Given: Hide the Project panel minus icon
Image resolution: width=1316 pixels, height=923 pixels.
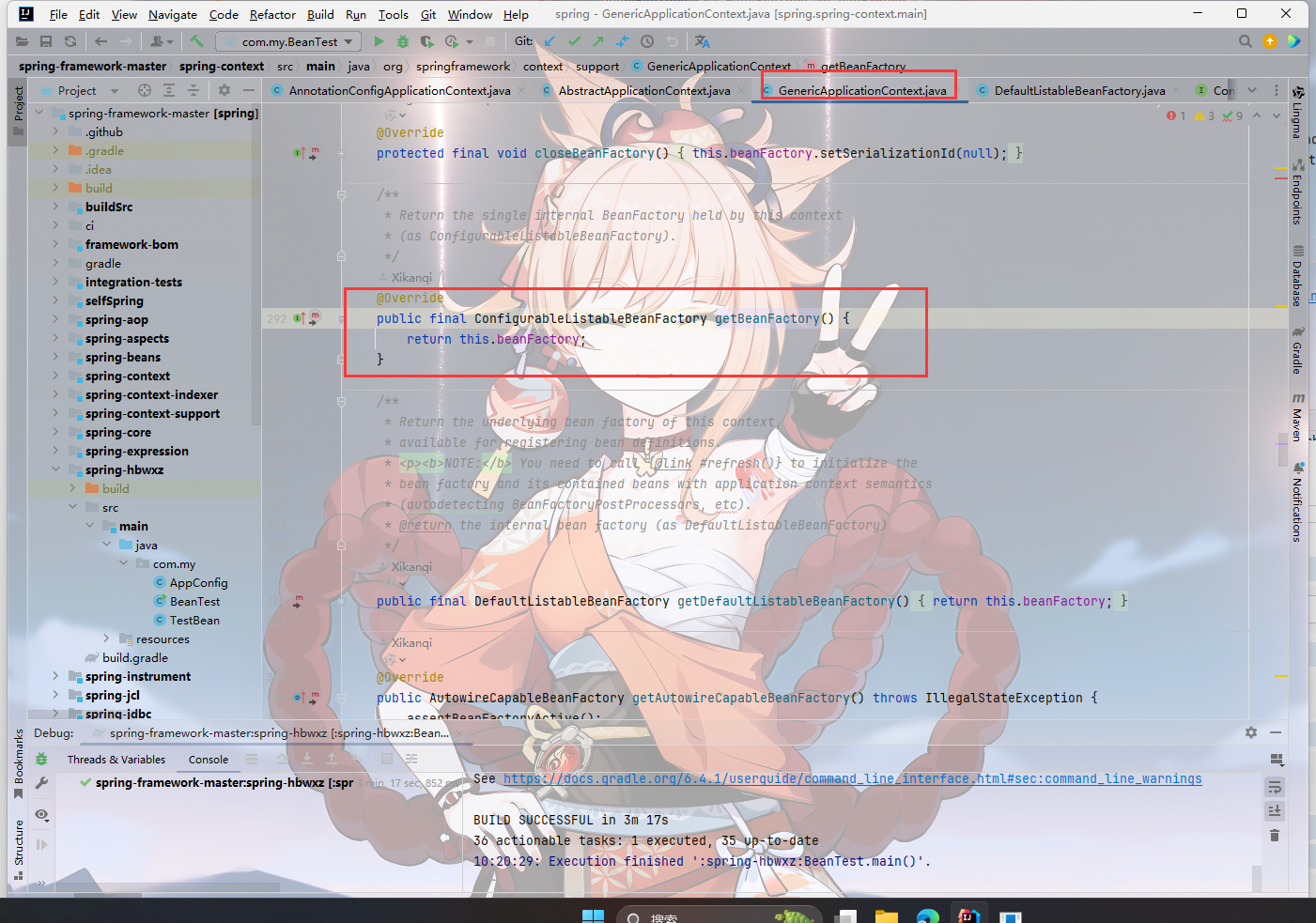Looking at the screenshot, I should [249, 90].
